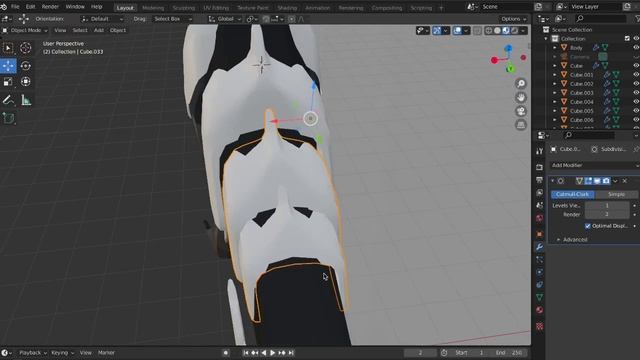This screenshot has height=360, width=640.
Task: Toggle show overlays button
Action: [x=457, y=31]
